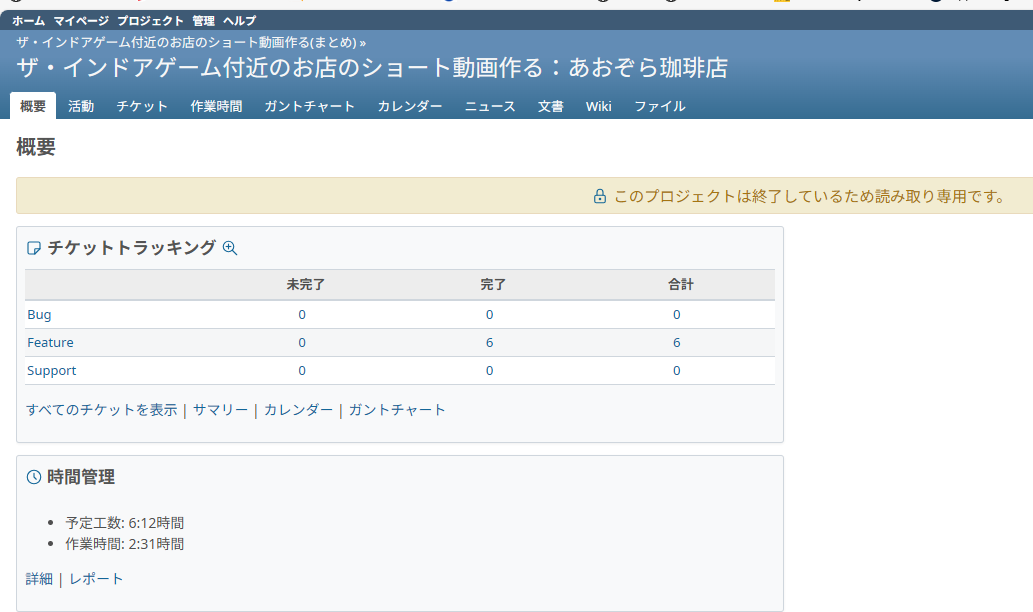Click the read-only project notice text

click(x=810, y=196)
